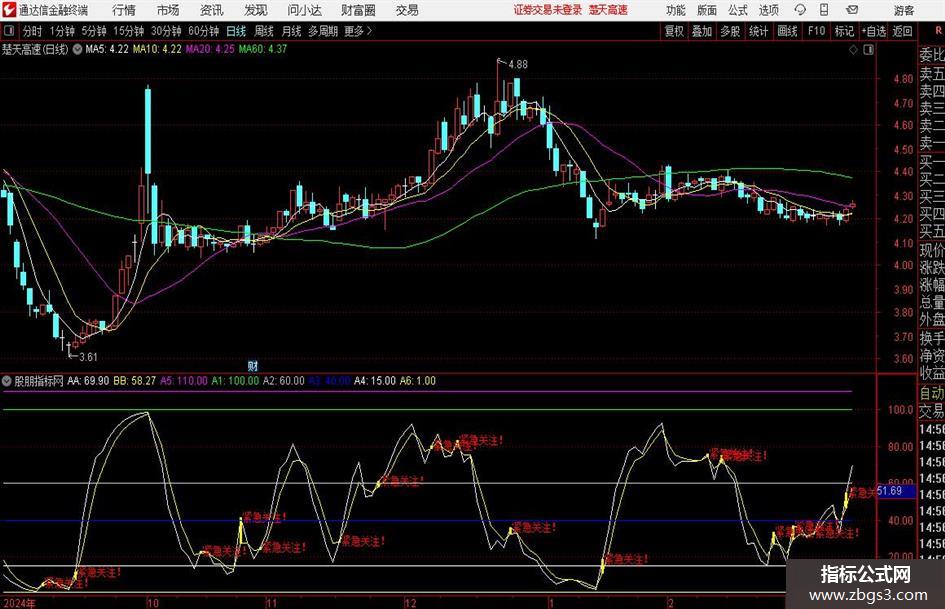This screenshot has height=609, width=945.
Task: Toggle the sidebar panel icon beside 分时
Action: coord(9,31)
